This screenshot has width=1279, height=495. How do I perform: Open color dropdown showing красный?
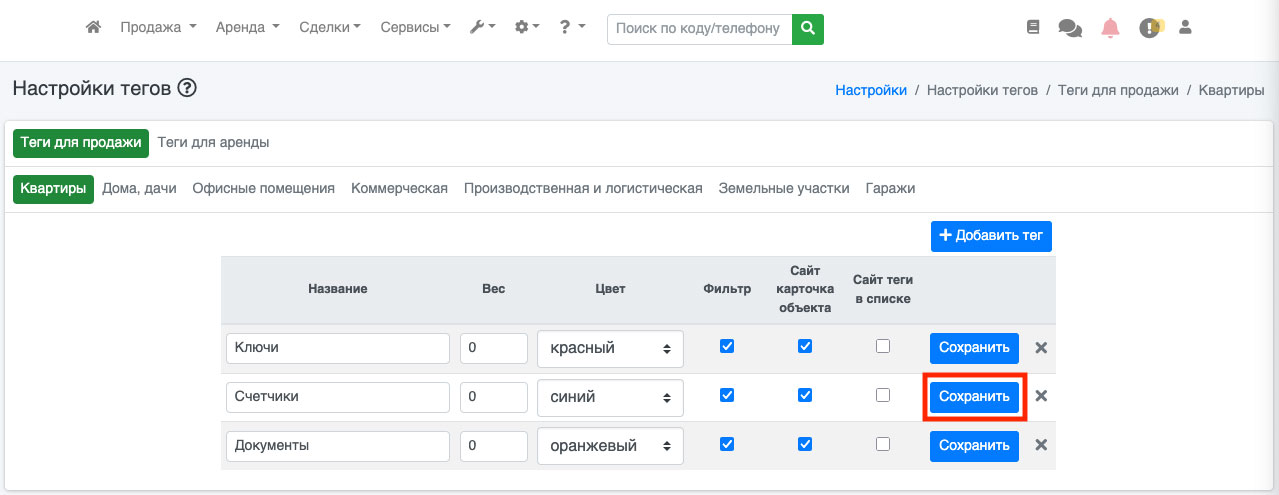[x=610, y=349]
